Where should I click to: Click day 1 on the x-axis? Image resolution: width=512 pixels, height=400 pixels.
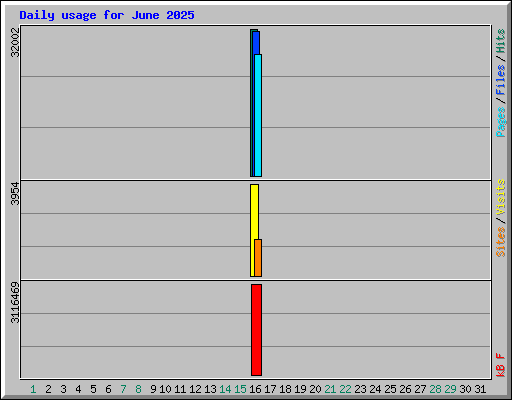pyautogui.click(x=33, y=389)
